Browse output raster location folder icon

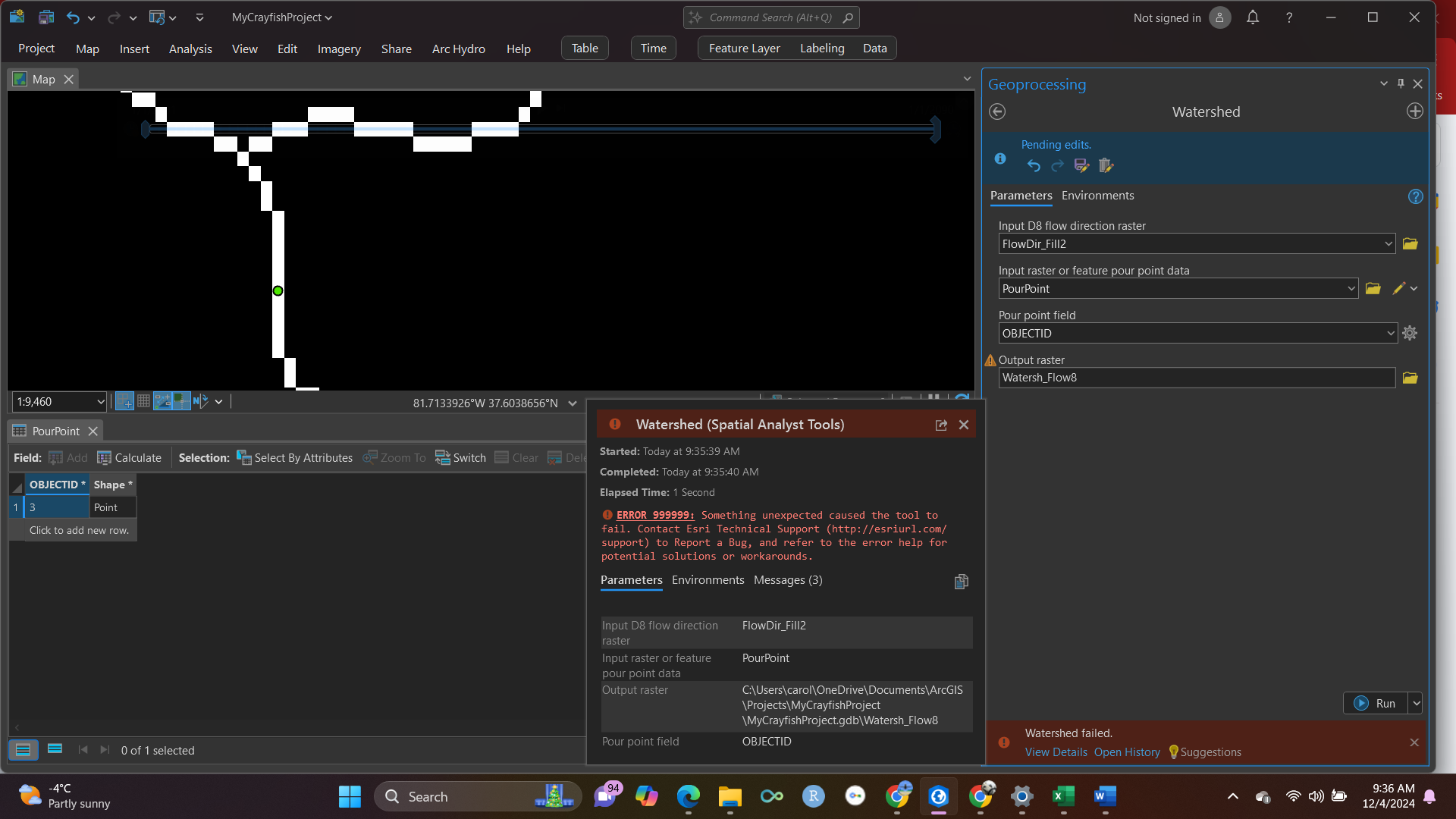[1410, 378]
